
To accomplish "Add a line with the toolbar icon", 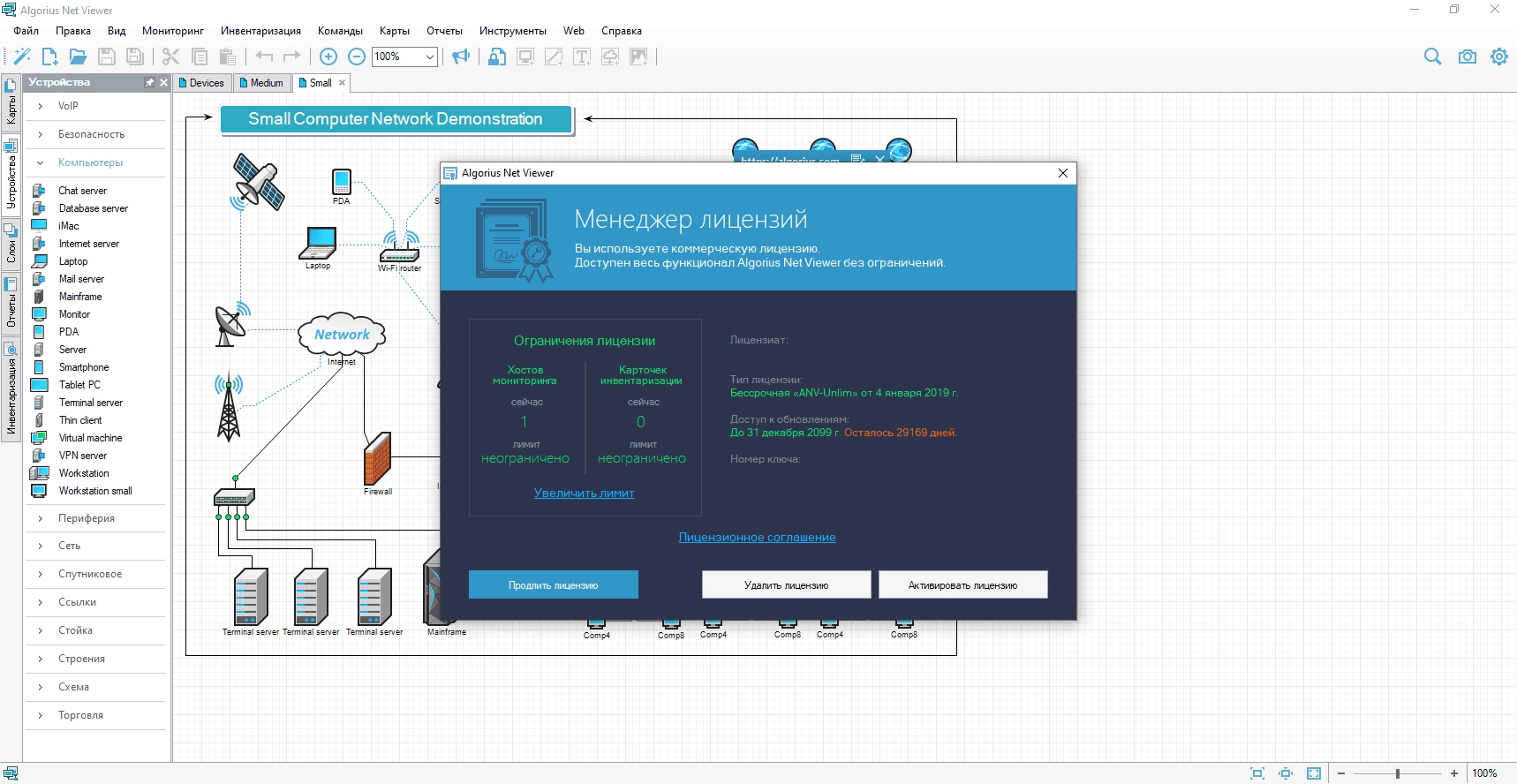I will tap(554, 57).
